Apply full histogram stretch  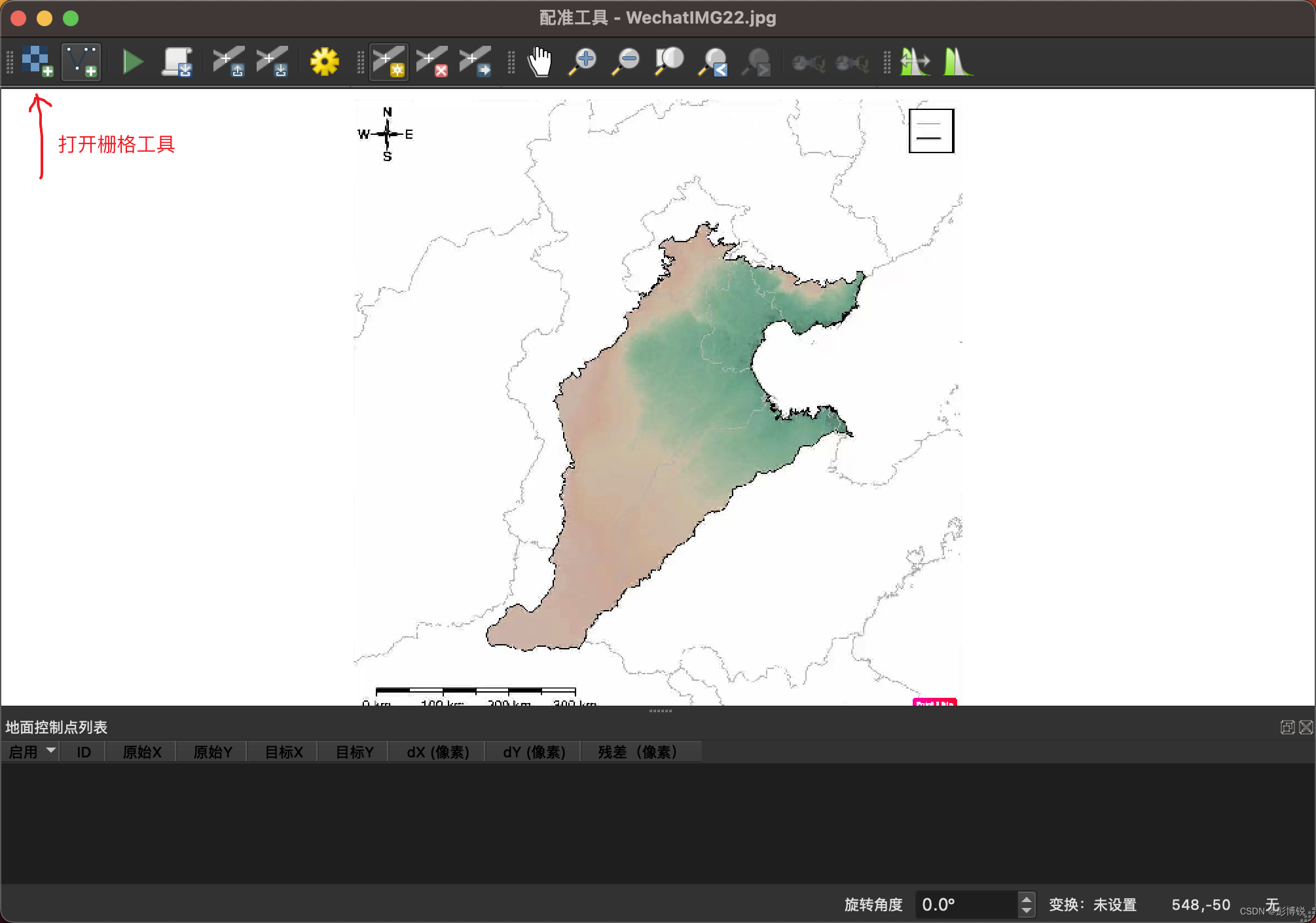click(958, 62)
